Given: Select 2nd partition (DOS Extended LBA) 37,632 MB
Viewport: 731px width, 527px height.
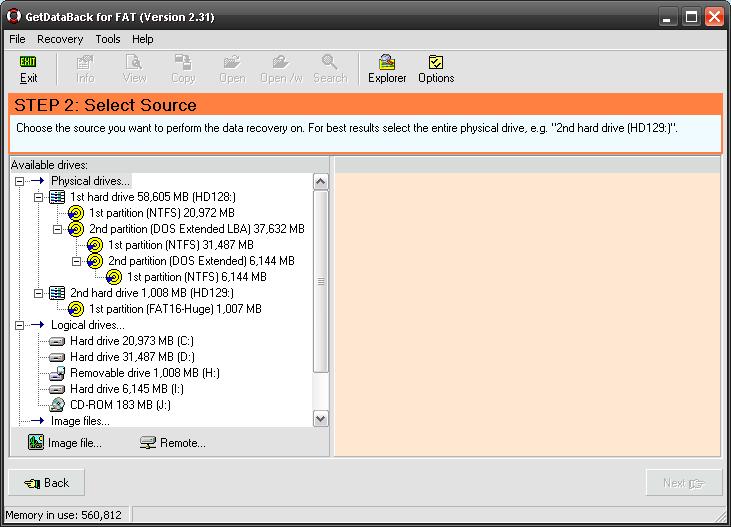Looking at the screenshot, I should coord(197,229).
